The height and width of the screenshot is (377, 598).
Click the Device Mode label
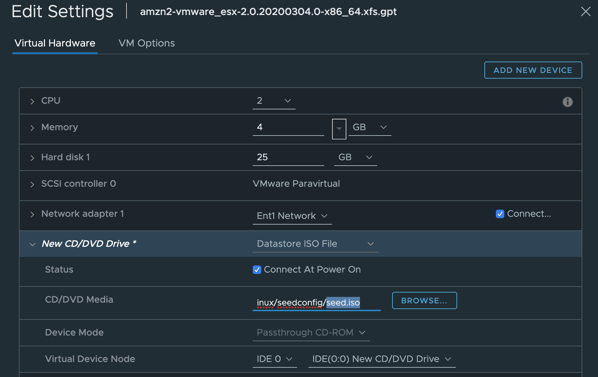(x=74, y=332)
